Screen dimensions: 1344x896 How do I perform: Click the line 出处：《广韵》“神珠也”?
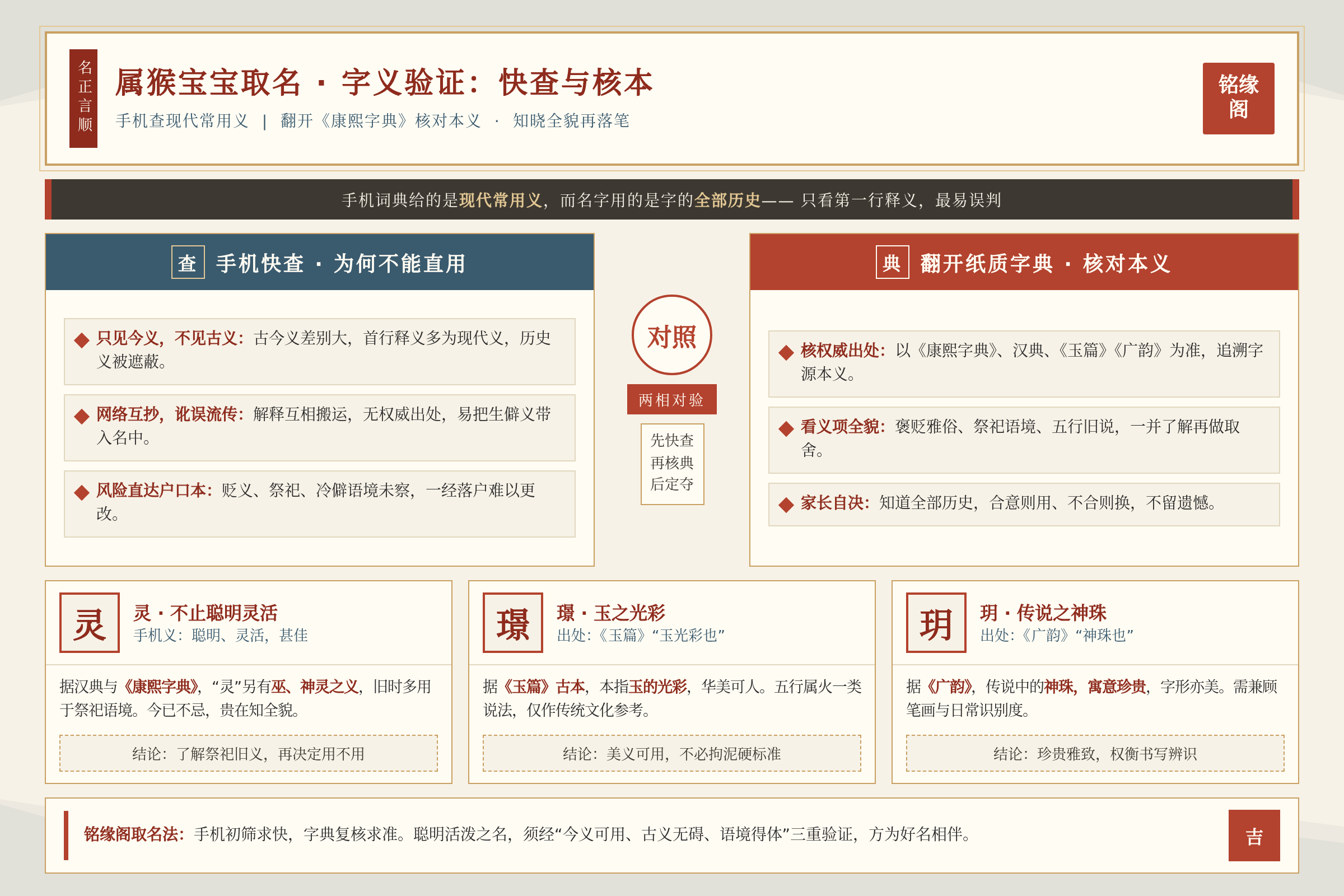(x=1057, y=636)
